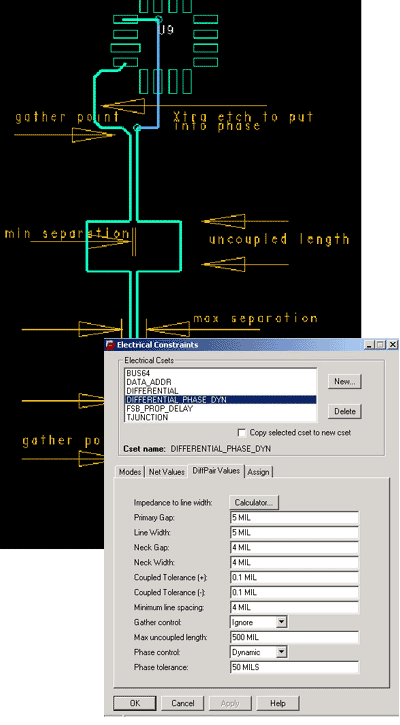
Task: Click the Electrical Constraints title bar icon
Action: (x=110, y=345)
